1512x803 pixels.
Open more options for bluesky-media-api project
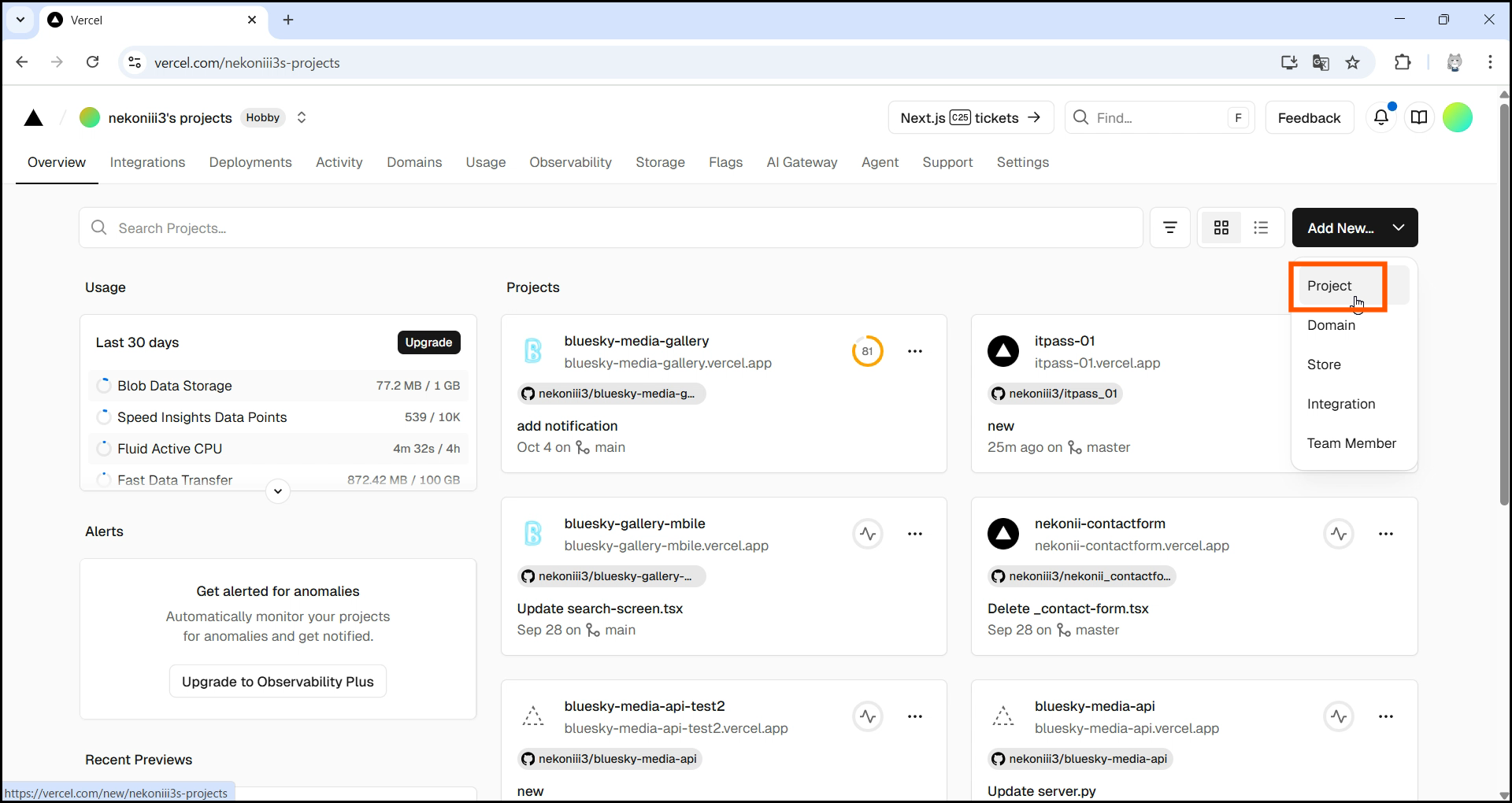(1386, 716)
